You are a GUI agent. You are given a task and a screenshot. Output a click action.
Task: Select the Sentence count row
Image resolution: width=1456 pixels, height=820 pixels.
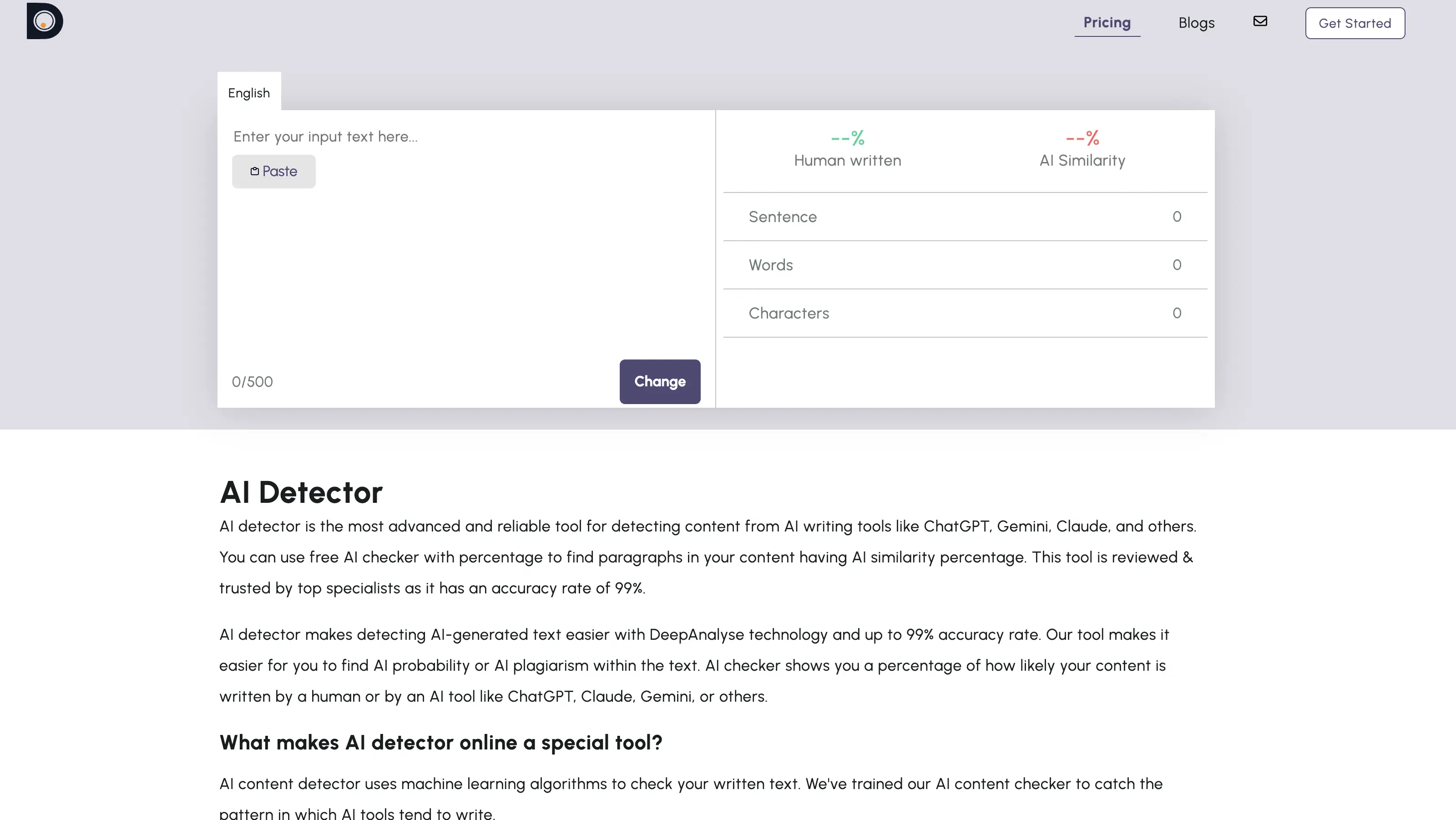[964, 217]
